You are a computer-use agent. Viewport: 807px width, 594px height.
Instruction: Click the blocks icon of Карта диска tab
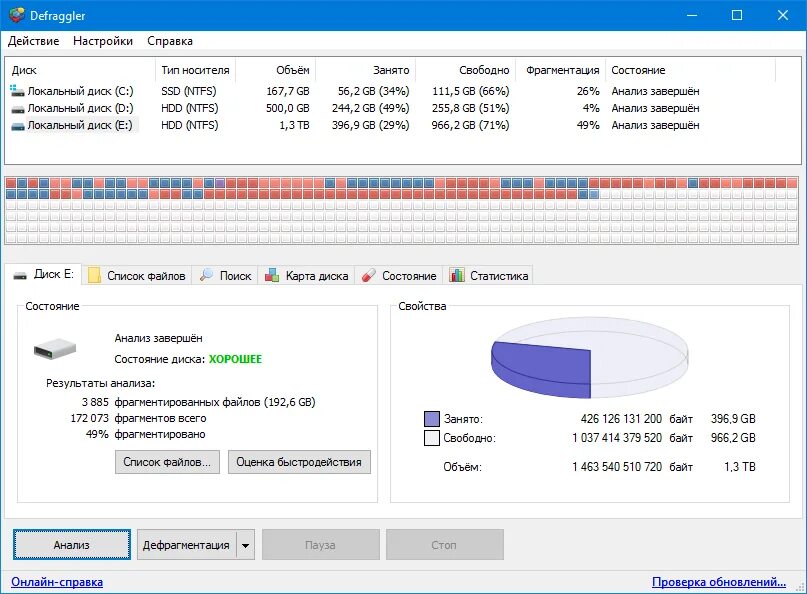point(272,275)
